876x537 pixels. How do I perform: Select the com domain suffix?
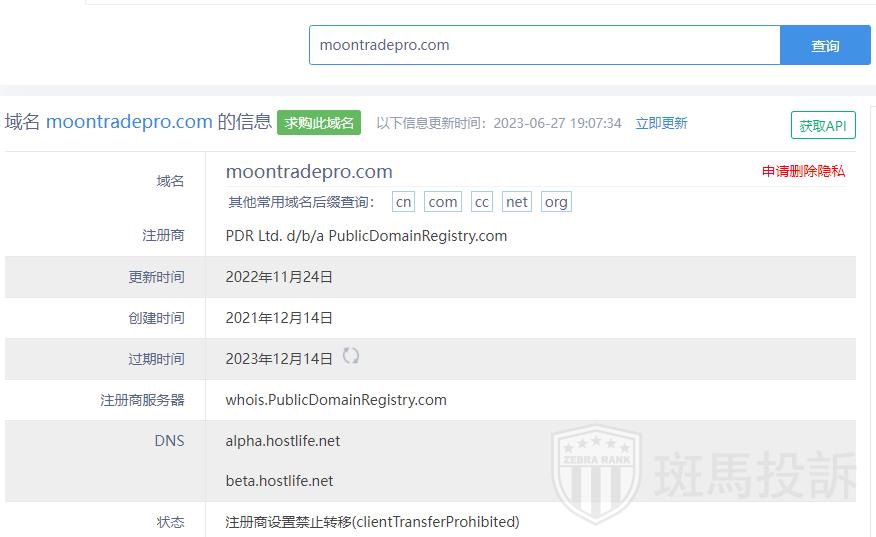[x=442, y=202]
